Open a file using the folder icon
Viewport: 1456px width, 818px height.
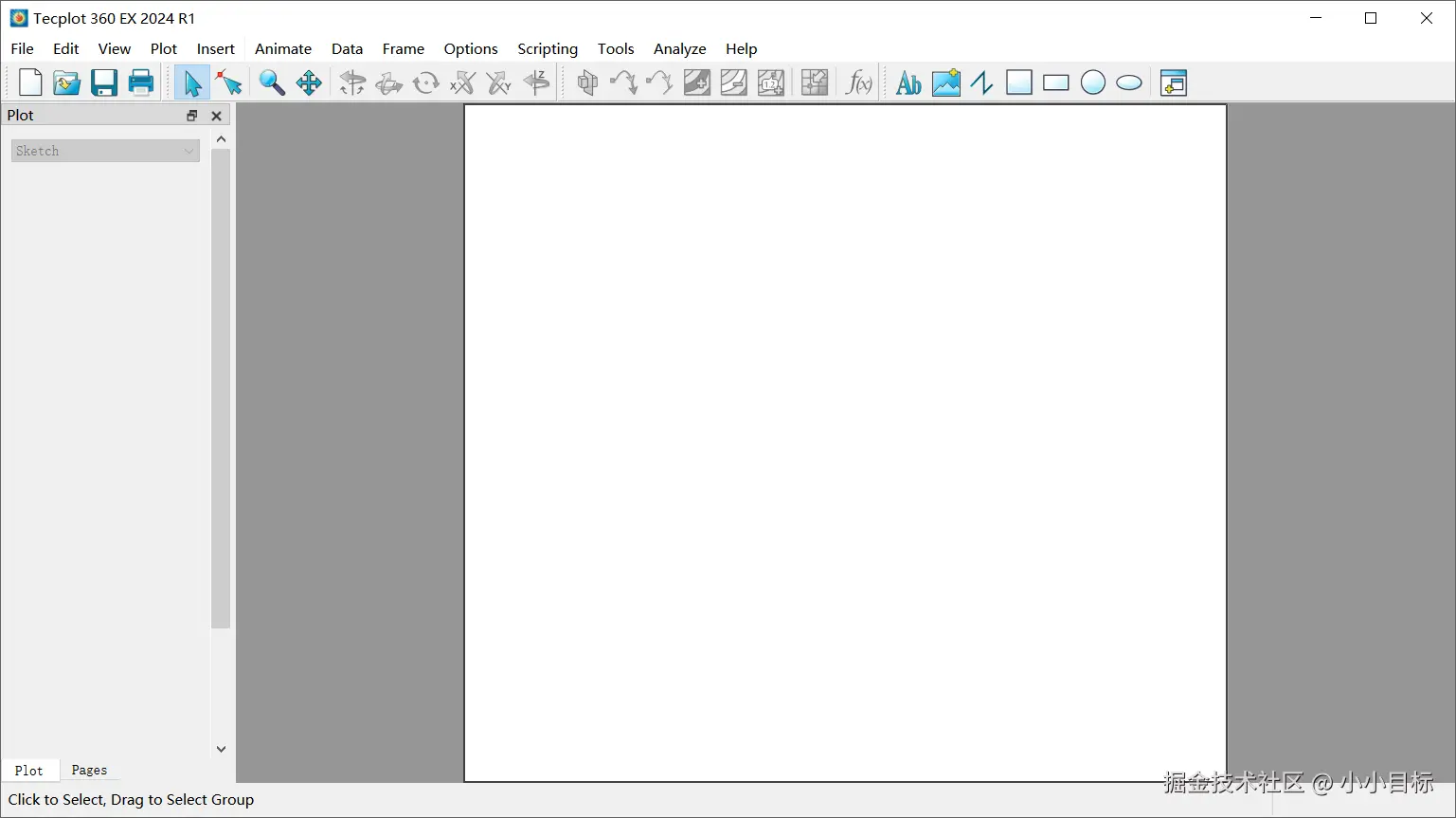[66, 83]
